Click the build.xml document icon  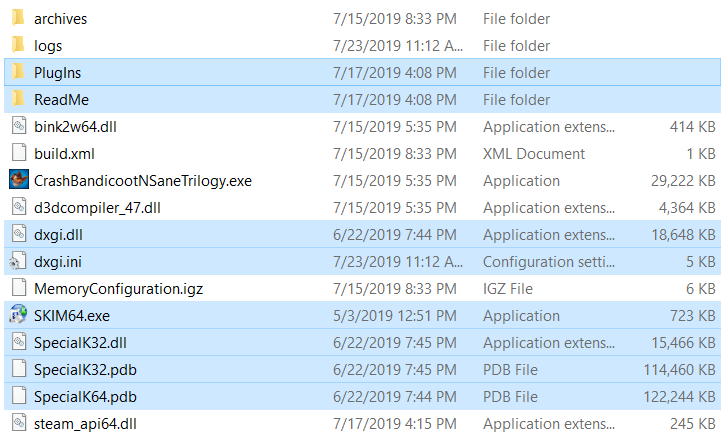[18, 154]
